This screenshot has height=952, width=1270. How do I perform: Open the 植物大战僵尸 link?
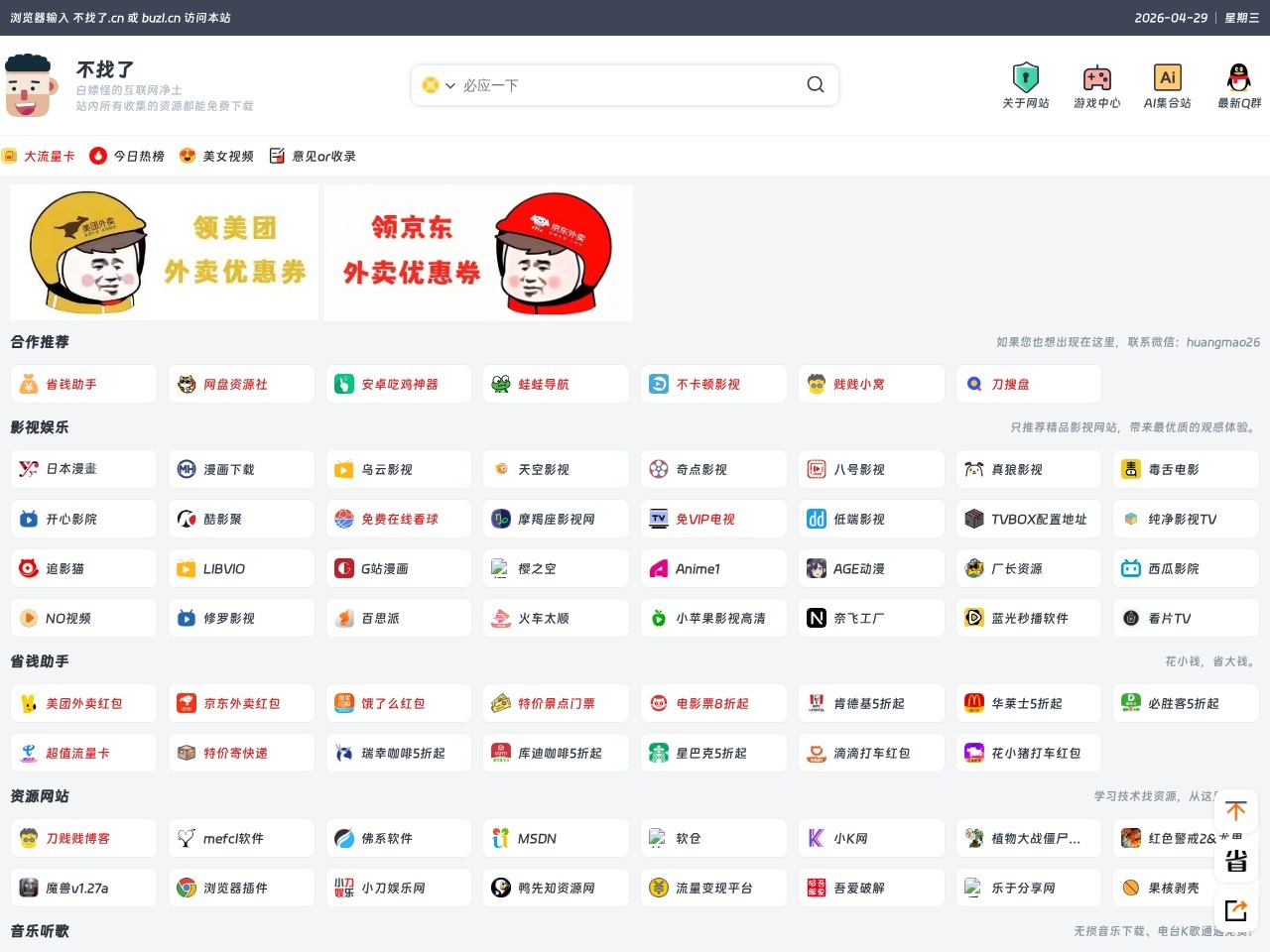click(1029, 839)
